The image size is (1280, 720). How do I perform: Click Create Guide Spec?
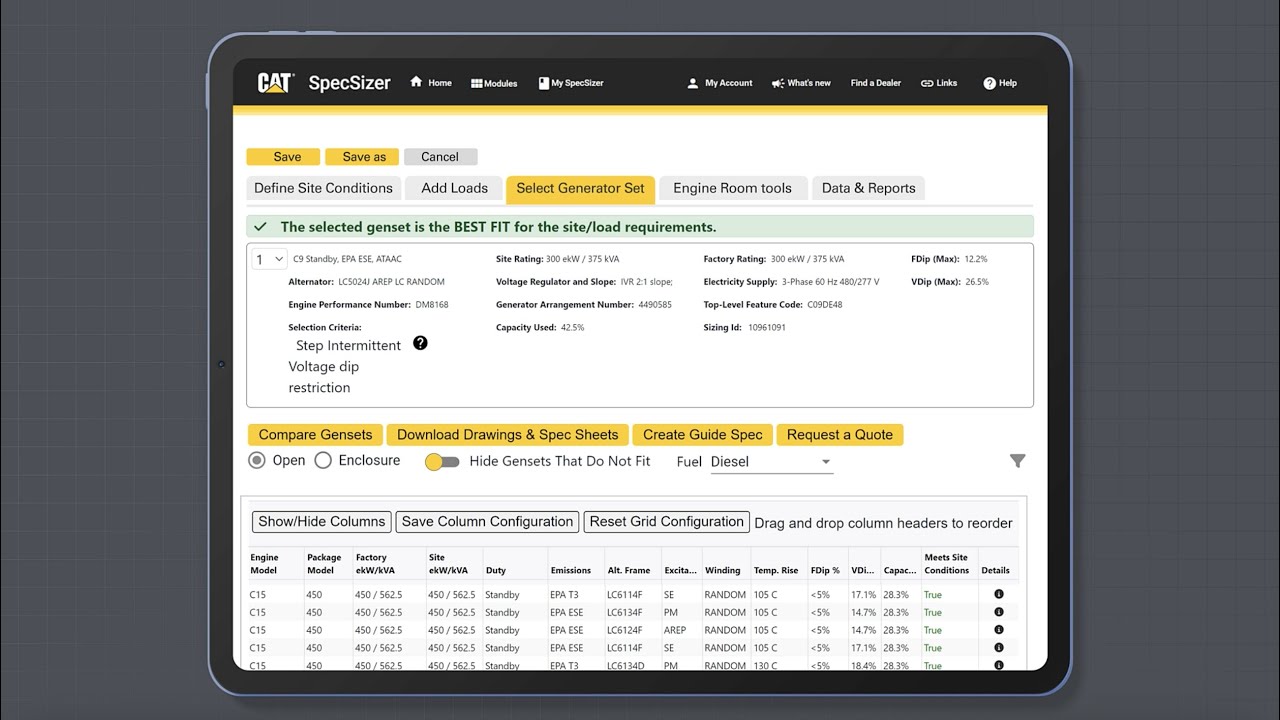(702, 435)
